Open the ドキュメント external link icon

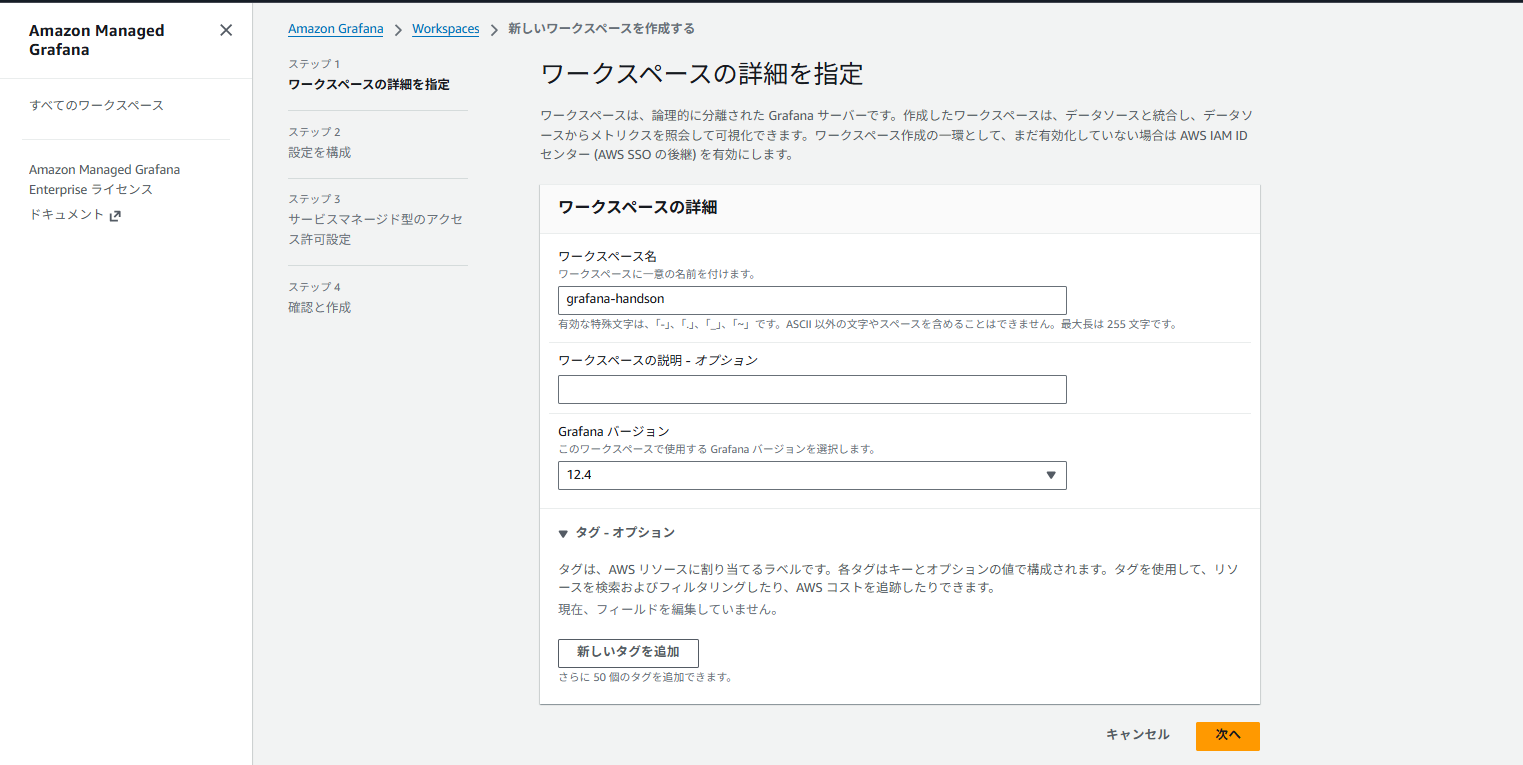point(115,215)
